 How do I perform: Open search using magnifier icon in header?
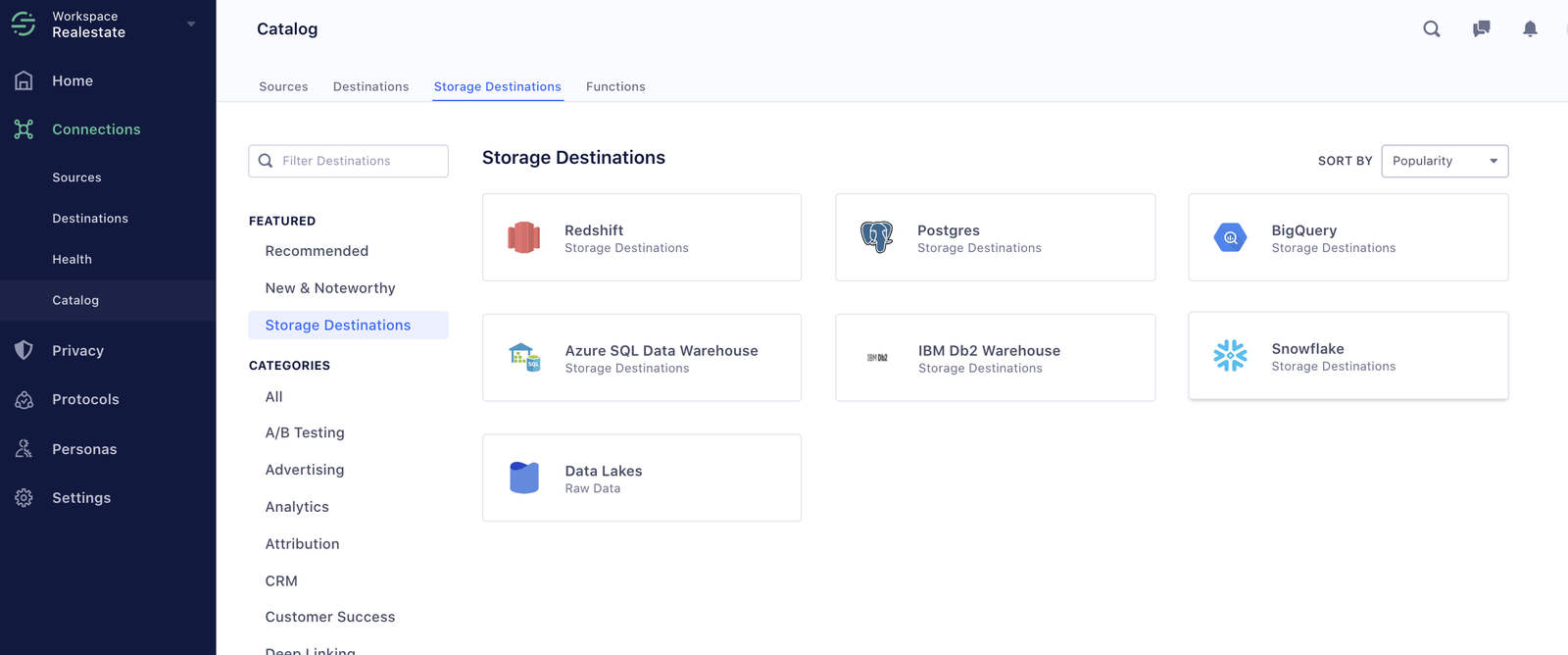pos(1432,28)
